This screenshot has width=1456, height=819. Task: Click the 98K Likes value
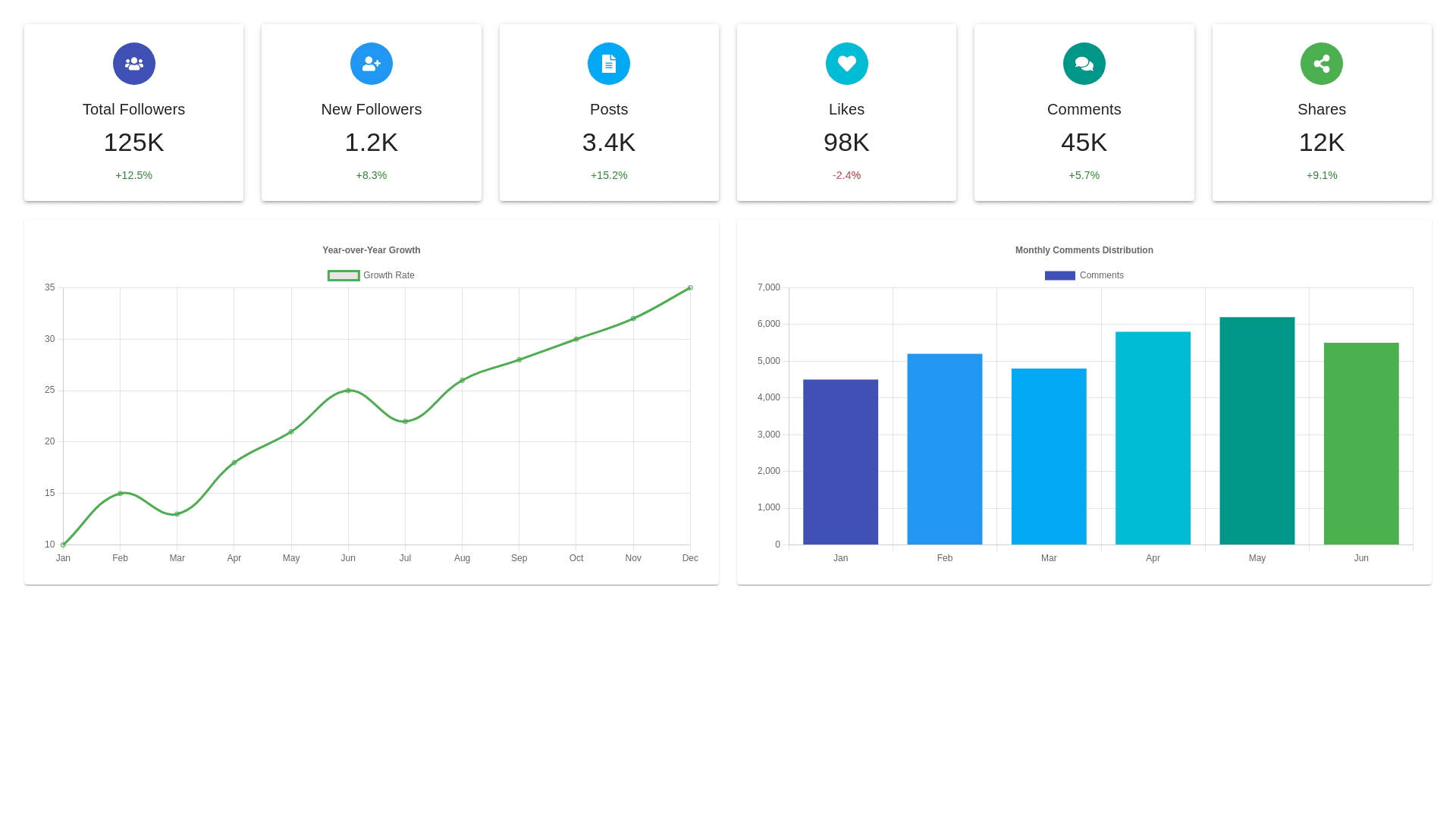(846, 143)
